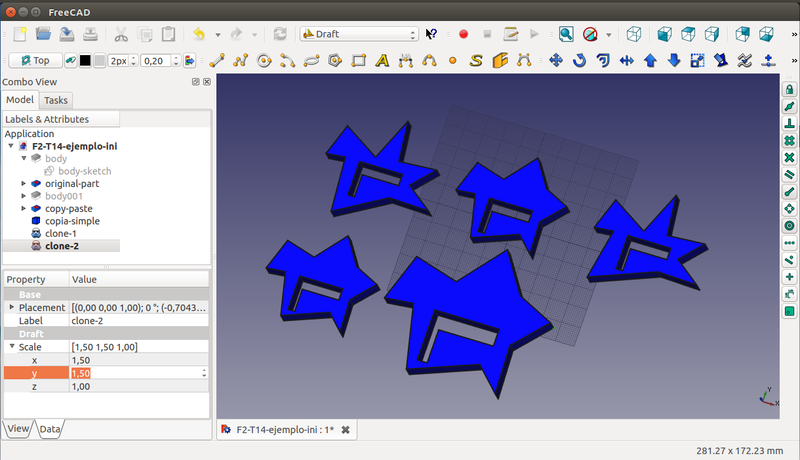Toggle the float button of Combo View
The image size is (800, 460).
pyautogui.click(x=196, y=82)
